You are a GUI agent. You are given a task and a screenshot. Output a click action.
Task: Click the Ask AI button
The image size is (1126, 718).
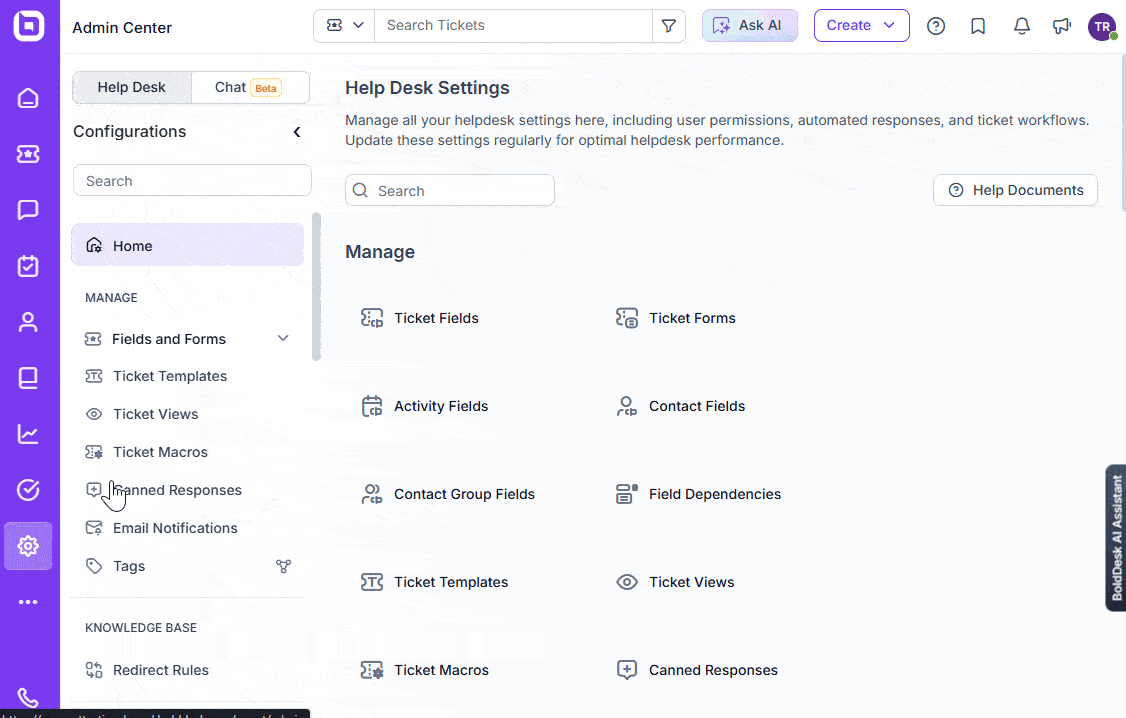tap(750, 25)
